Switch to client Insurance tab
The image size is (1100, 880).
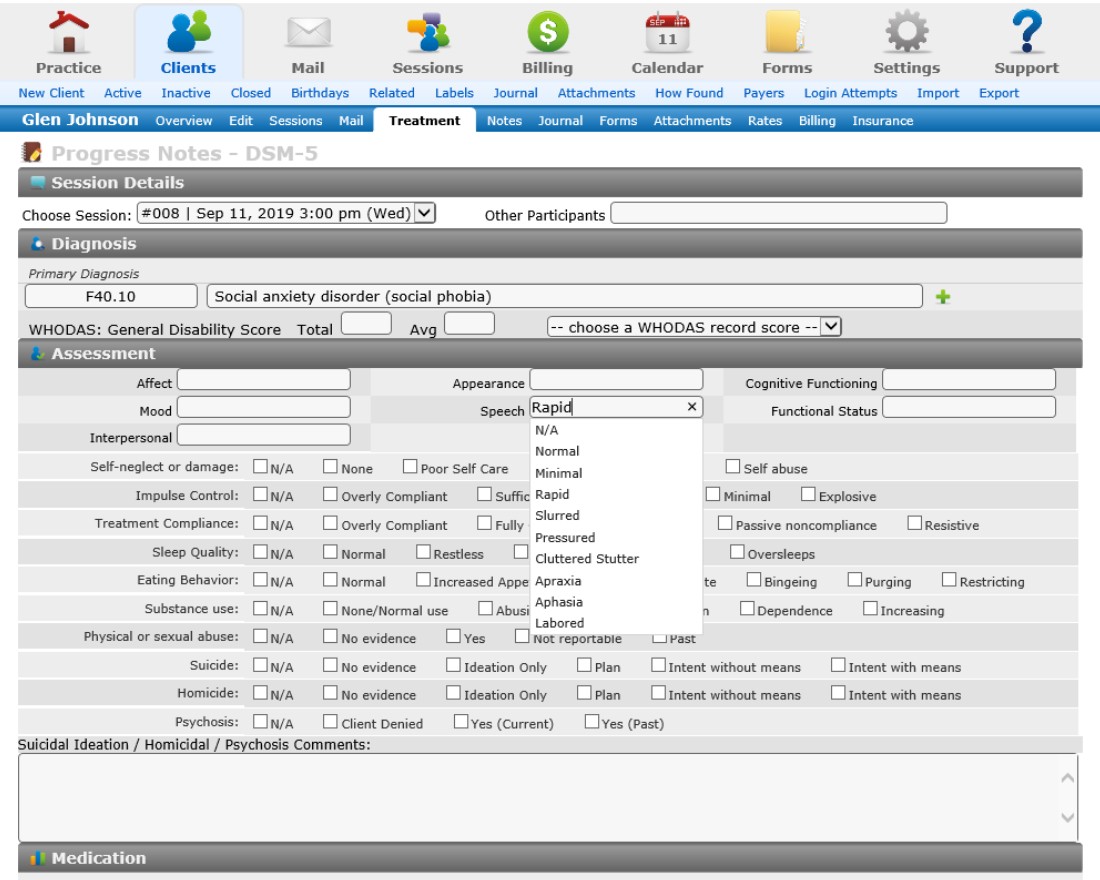pos(883,121)
